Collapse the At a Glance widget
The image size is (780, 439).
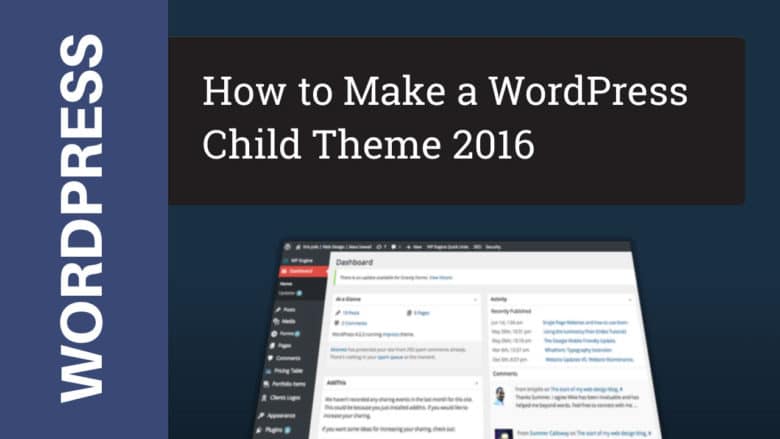(x=475, y=299)
